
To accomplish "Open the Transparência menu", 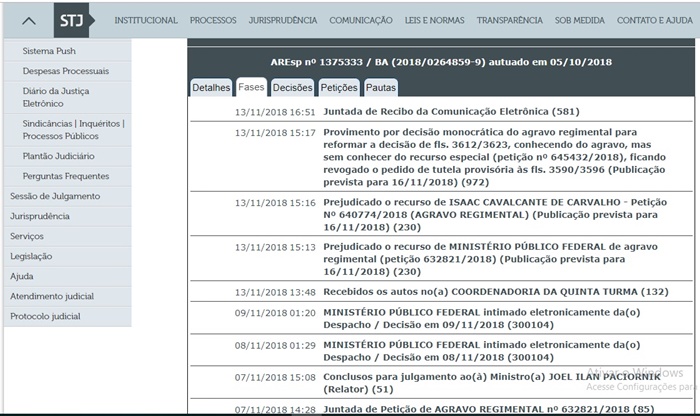I will [x=509, y=20].
